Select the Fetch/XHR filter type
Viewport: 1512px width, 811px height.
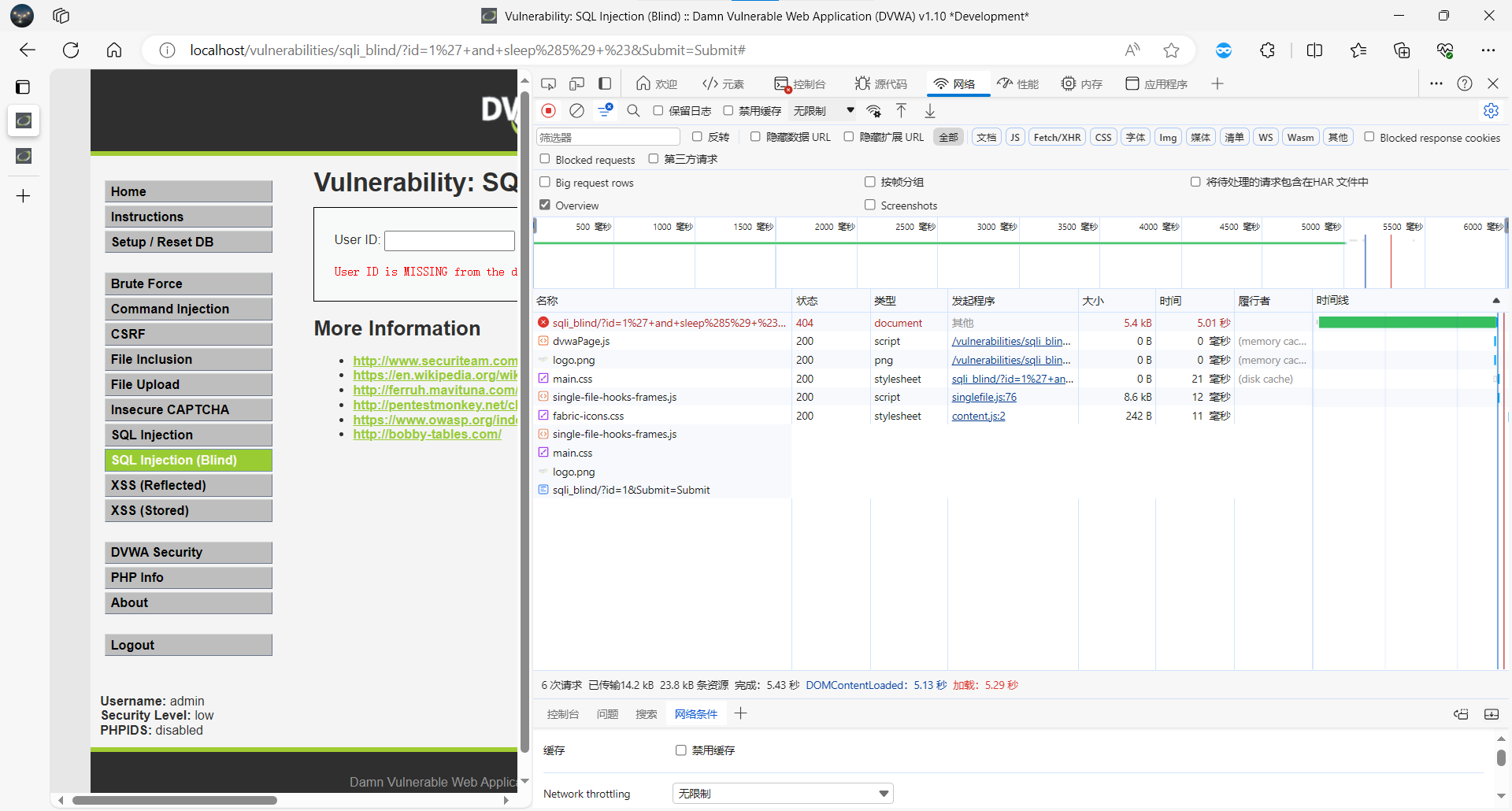point(1057,137)
